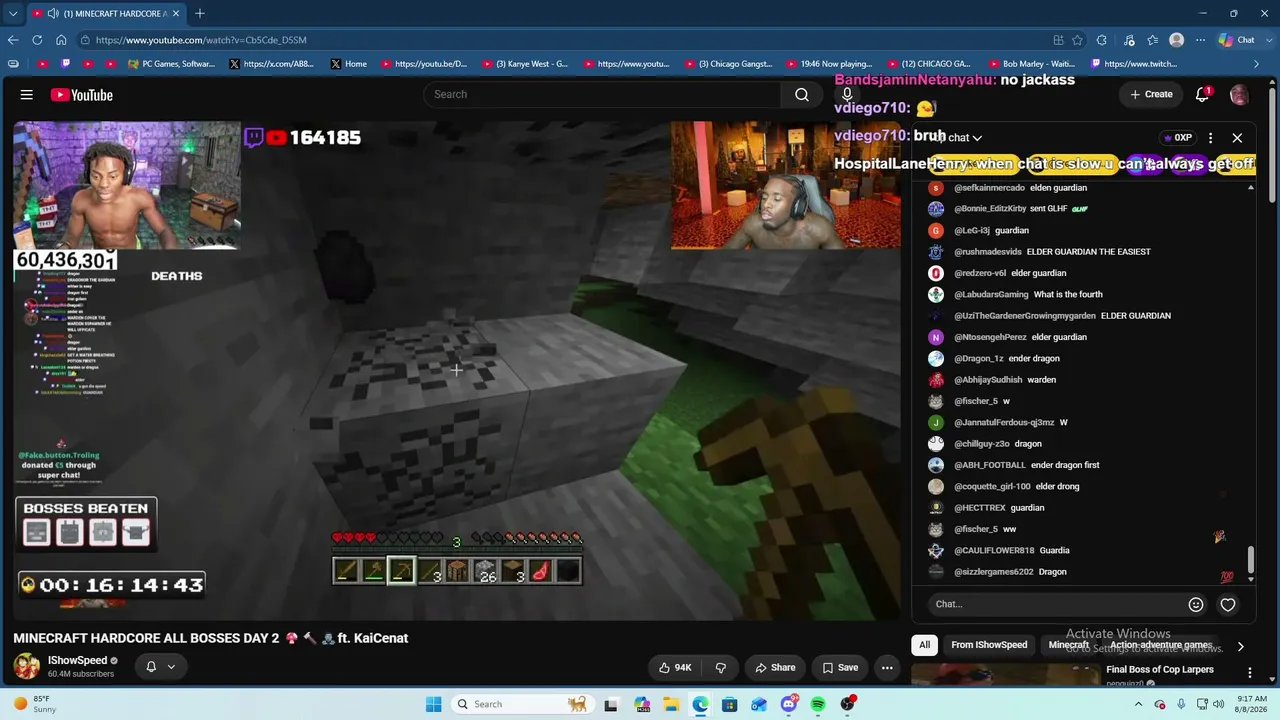This screenshot has width=1280, height=720.
Task: Like the video with thumbs-up 94K
Action: tap(675, 668)
